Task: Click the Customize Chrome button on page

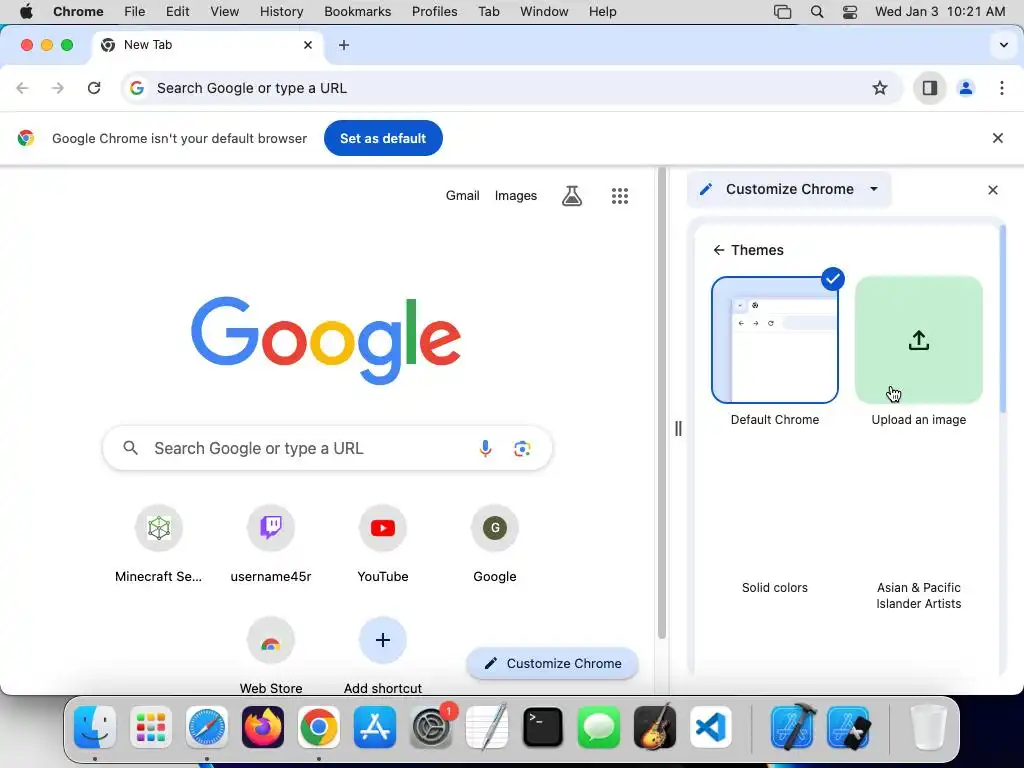Action: pyautogui.click(x=552, y=664)
